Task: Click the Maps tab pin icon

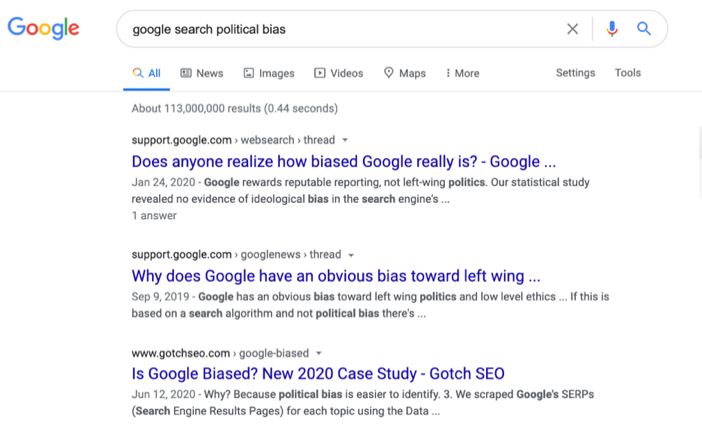Action: tap(389, 73)
